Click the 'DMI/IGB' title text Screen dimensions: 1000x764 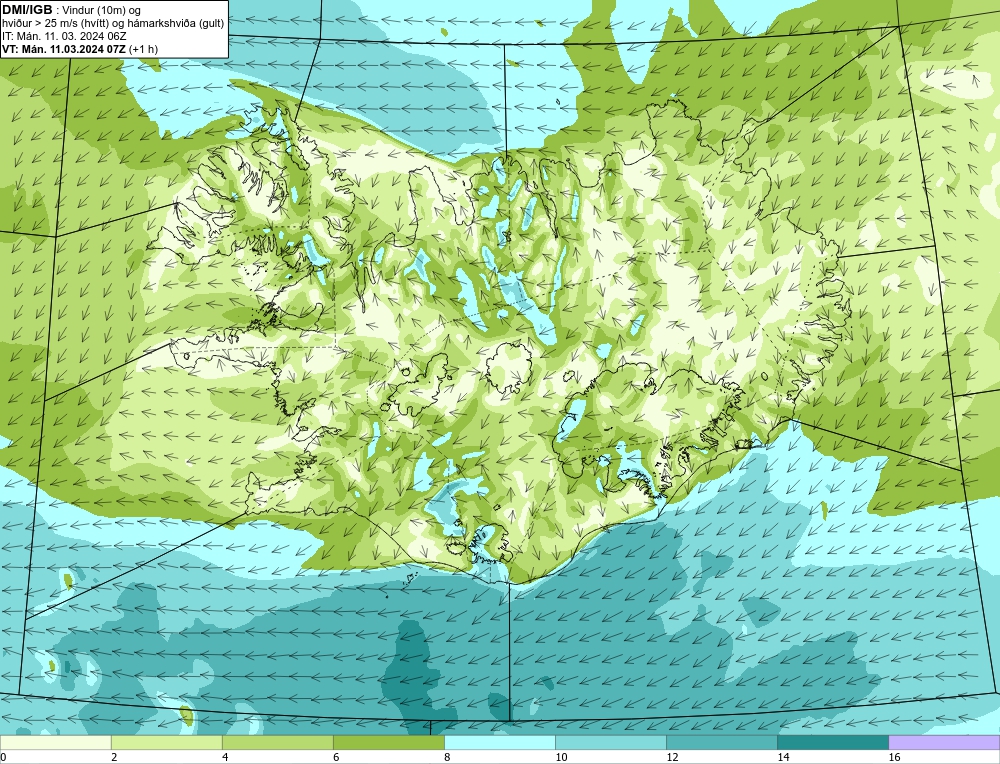click(27, 10)
